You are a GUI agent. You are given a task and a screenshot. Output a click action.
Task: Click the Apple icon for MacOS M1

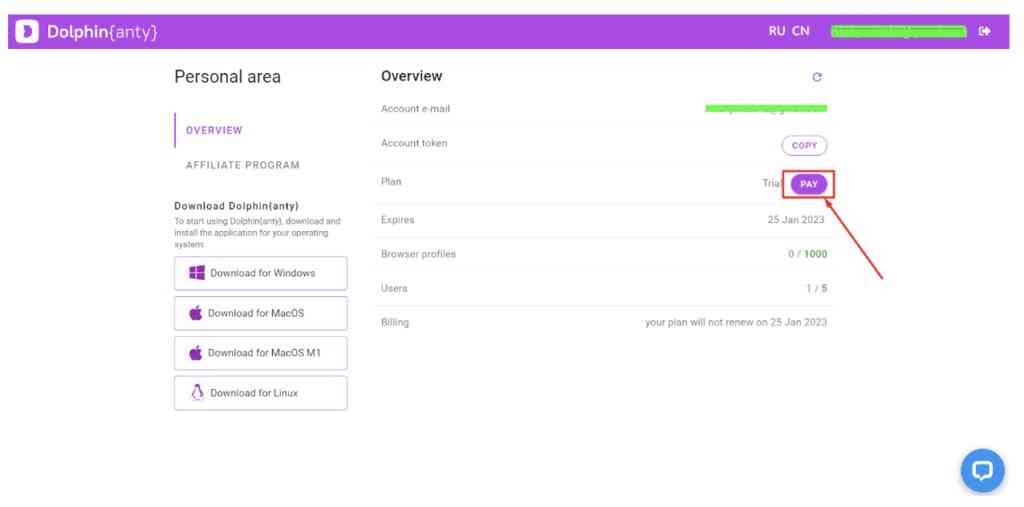(196, 353)
